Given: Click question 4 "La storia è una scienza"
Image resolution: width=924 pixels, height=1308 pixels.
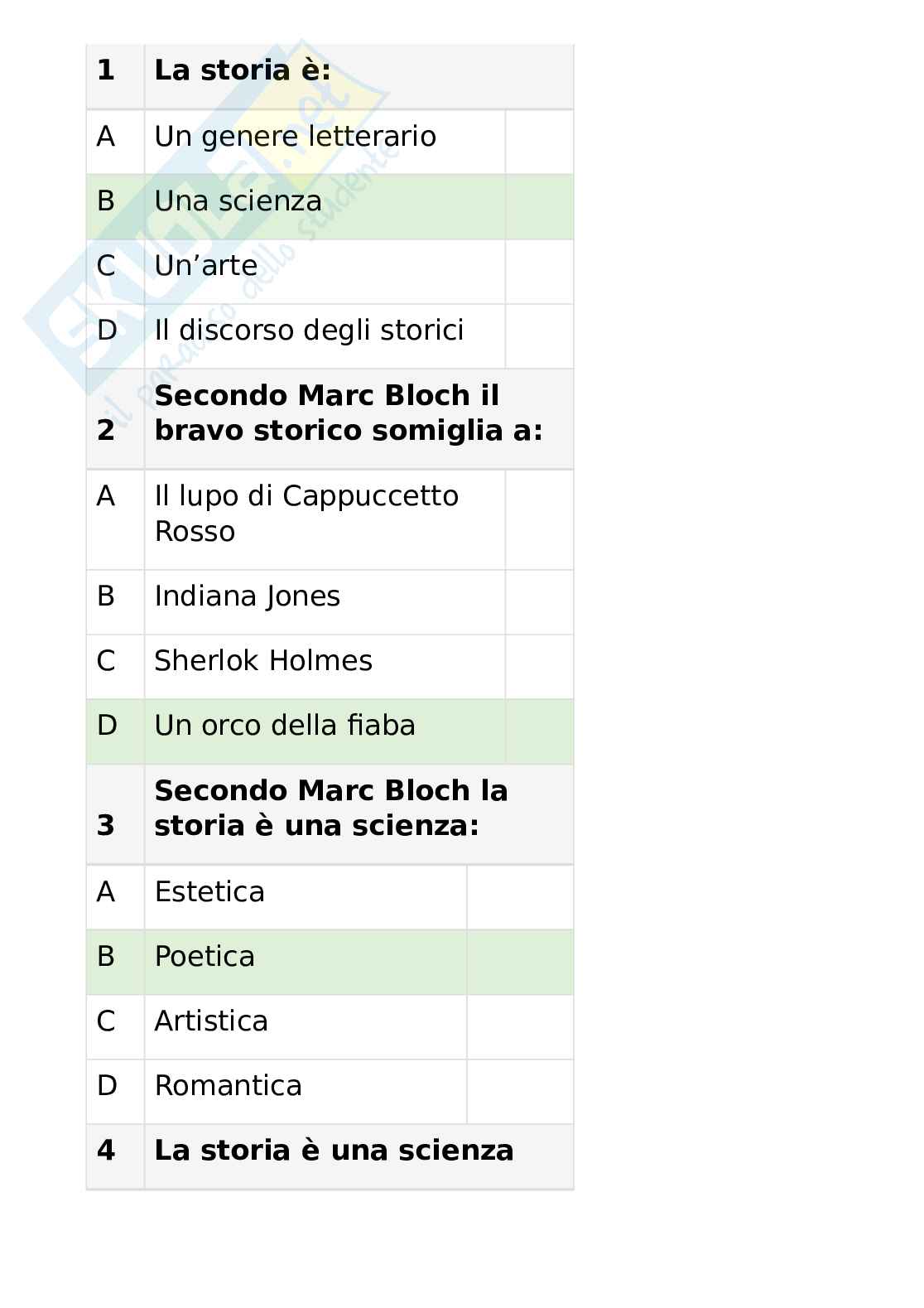Looking at the screenshot, I should coord(334,1151).
